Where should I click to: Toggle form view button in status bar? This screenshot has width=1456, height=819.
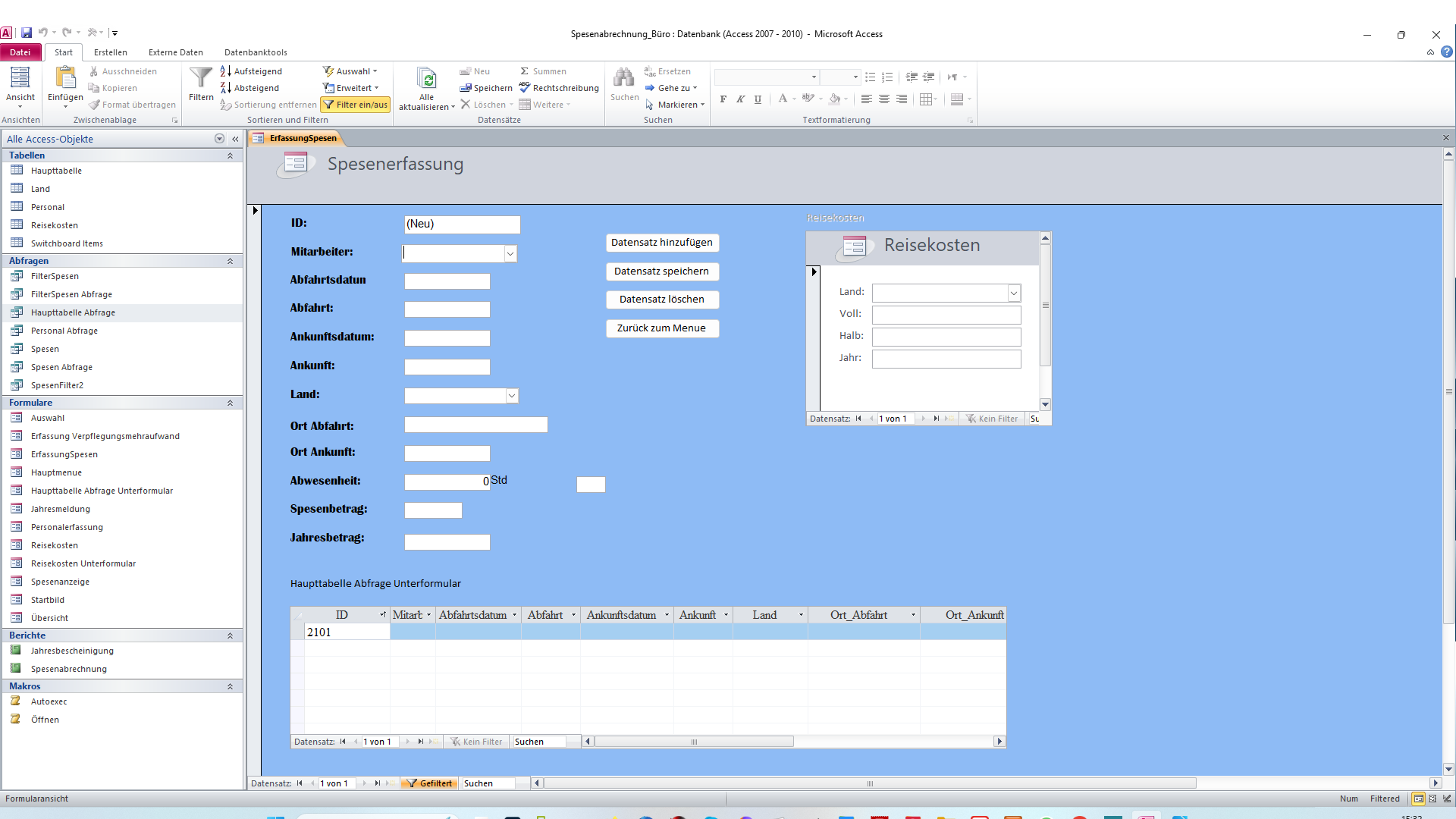(x=1418, y=799)
